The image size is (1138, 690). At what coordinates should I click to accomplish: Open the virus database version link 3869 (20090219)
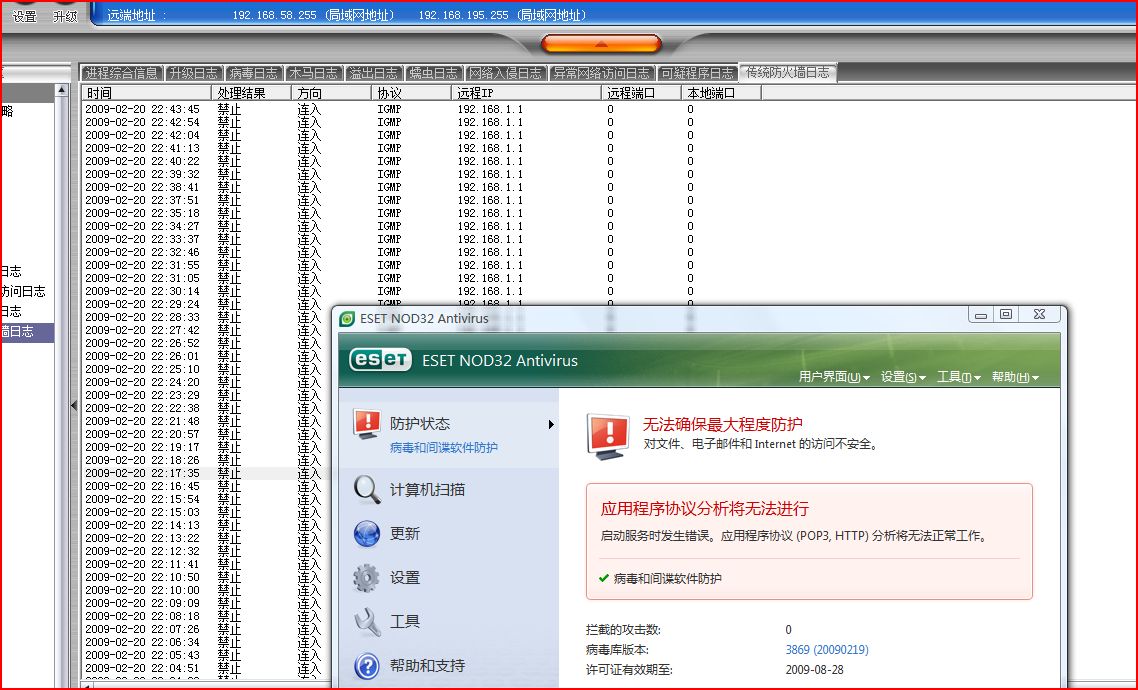tap(827, 649)
